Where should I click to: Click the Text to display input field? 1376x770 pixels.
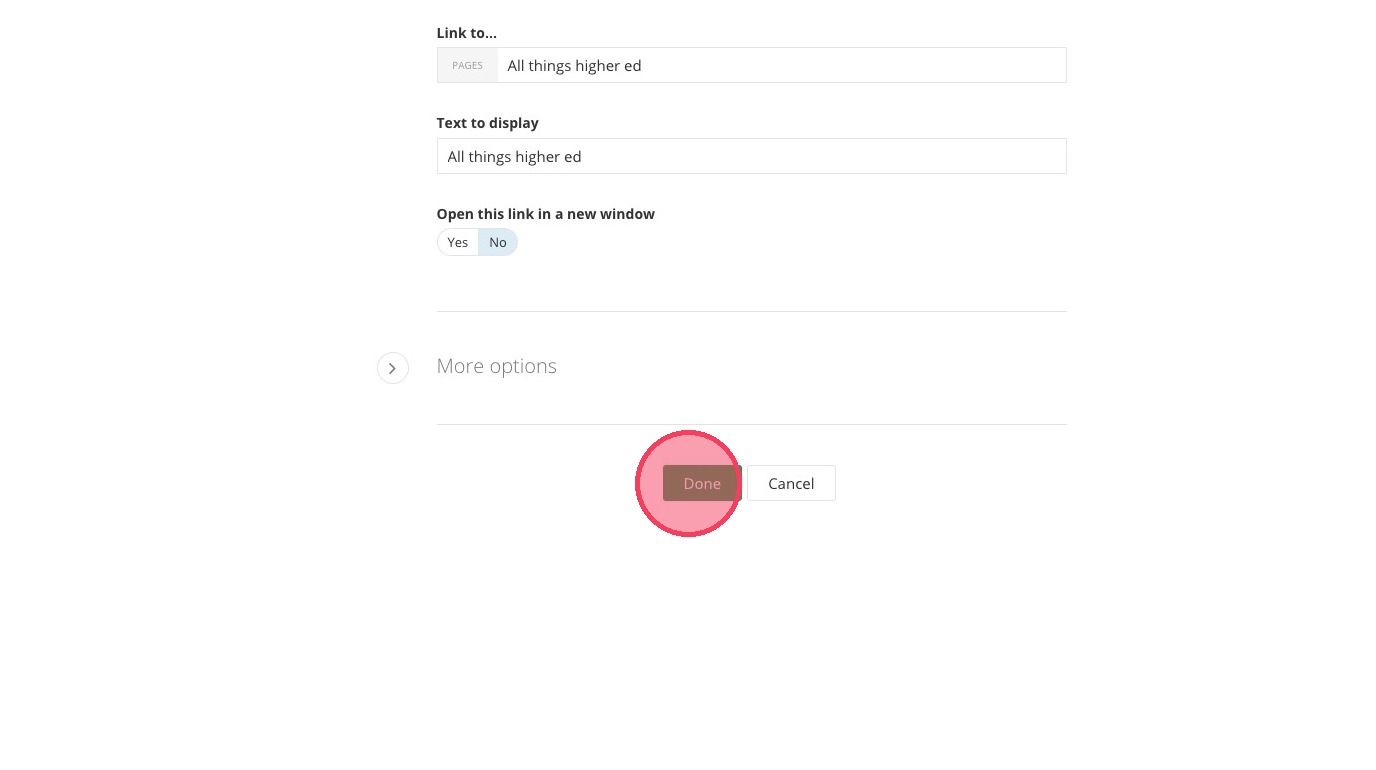pyautogui.click(x=751, y=157)
